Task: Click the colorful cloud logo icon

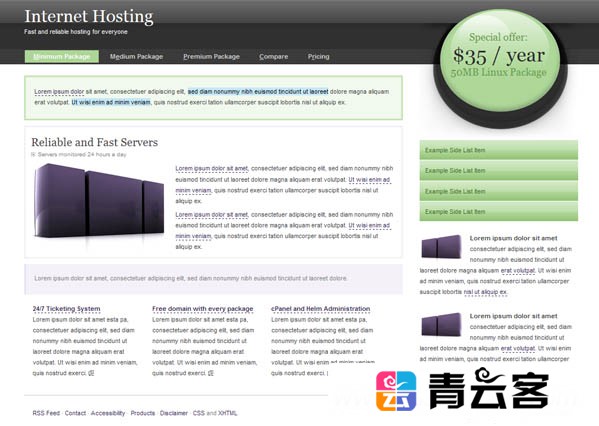Action: click(396, 390)
